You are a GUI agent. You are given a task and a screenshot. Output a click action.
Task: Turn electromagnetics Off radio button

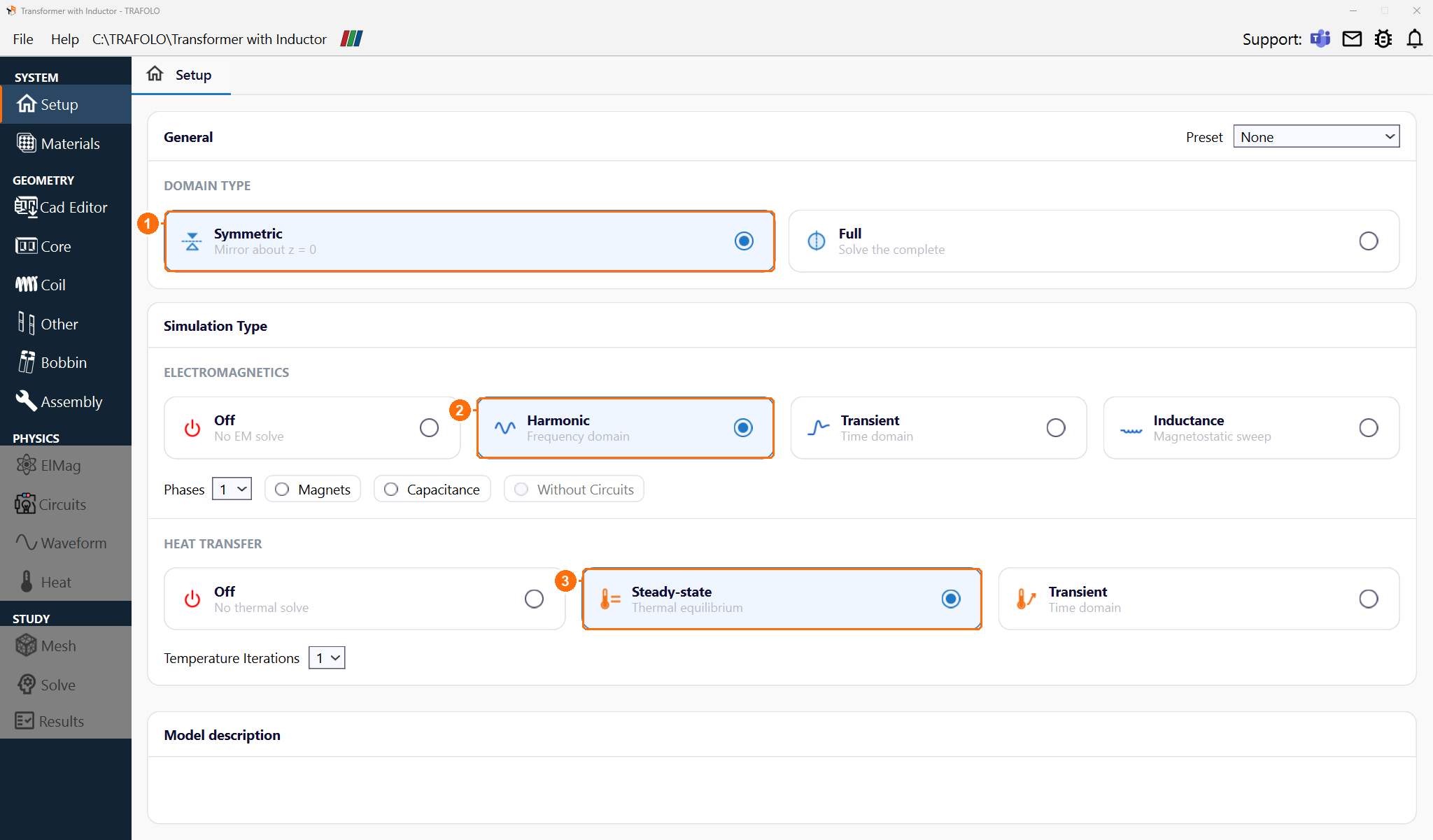click(x=429, y=428)
